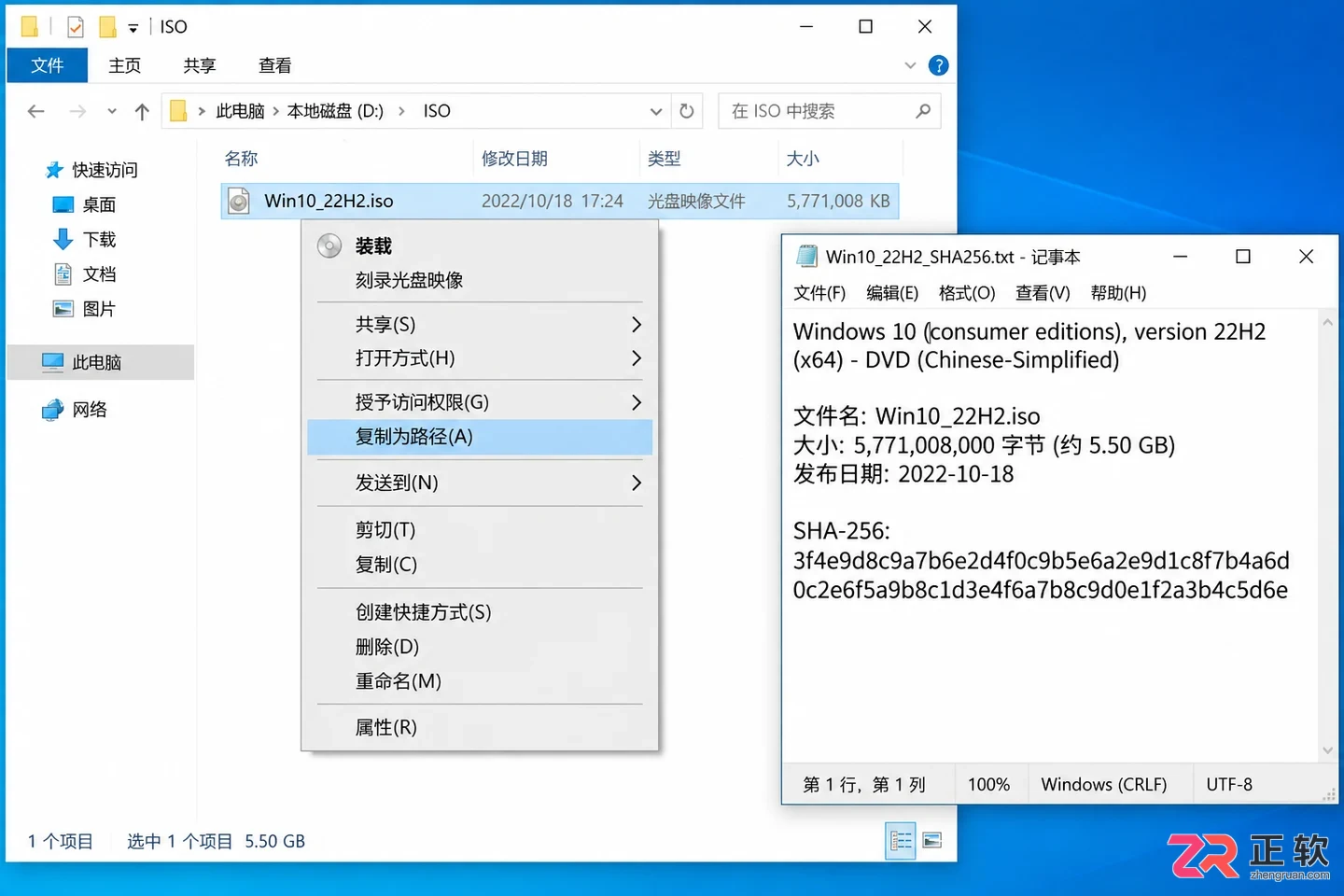This screenshot has width=1344, height=896.
Task: Sort by the 类型 column header
Action: [x=665, y=159]
